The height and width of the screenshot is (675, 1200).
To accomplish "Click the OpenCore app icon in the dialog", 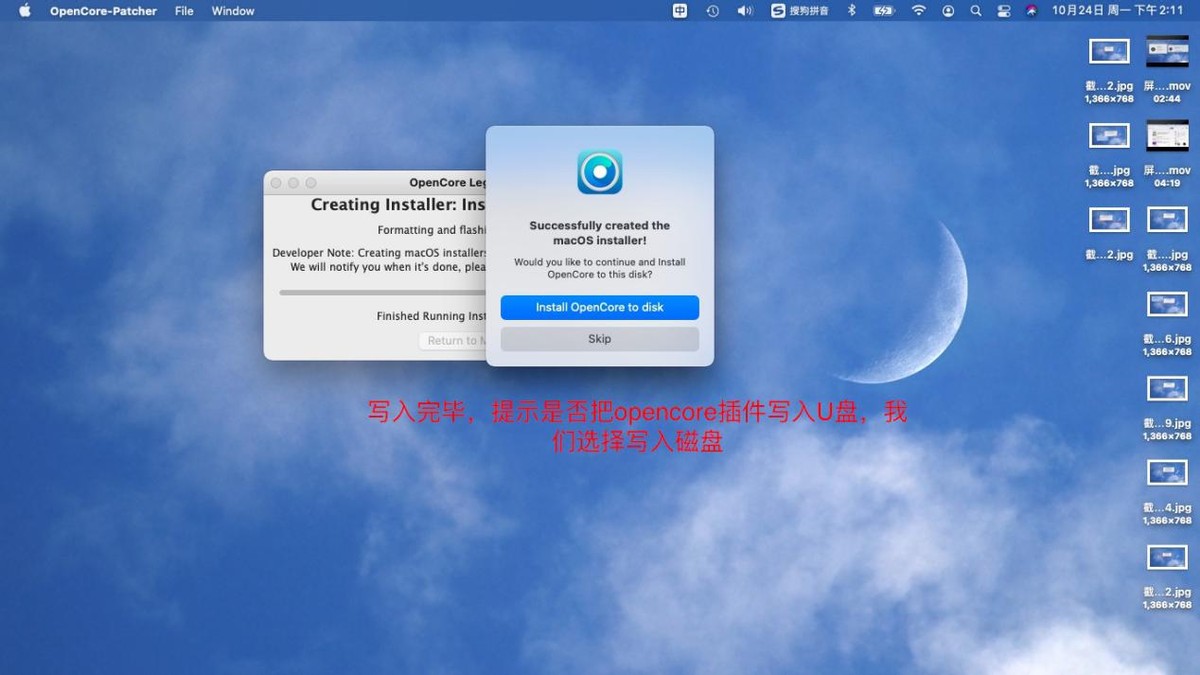I will click(x=599, y=170).
